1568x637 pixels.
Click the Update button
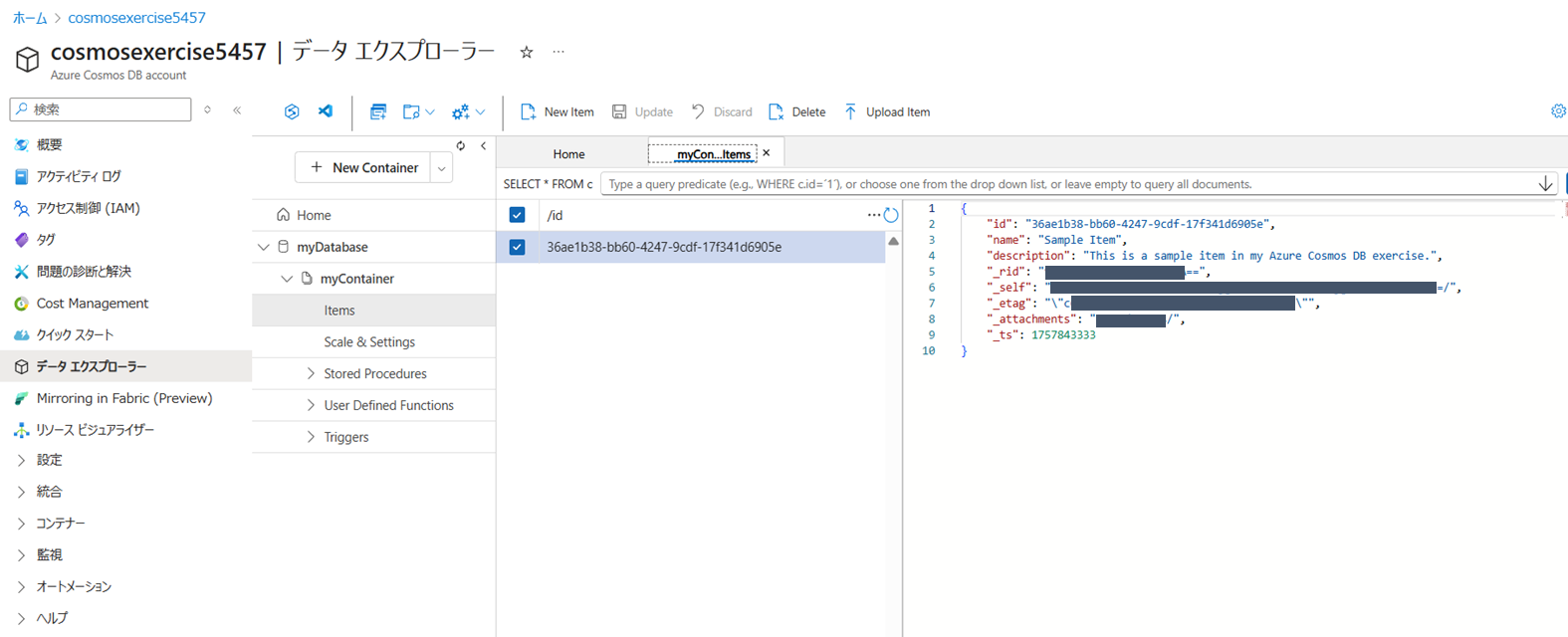(x=642, y=111)
